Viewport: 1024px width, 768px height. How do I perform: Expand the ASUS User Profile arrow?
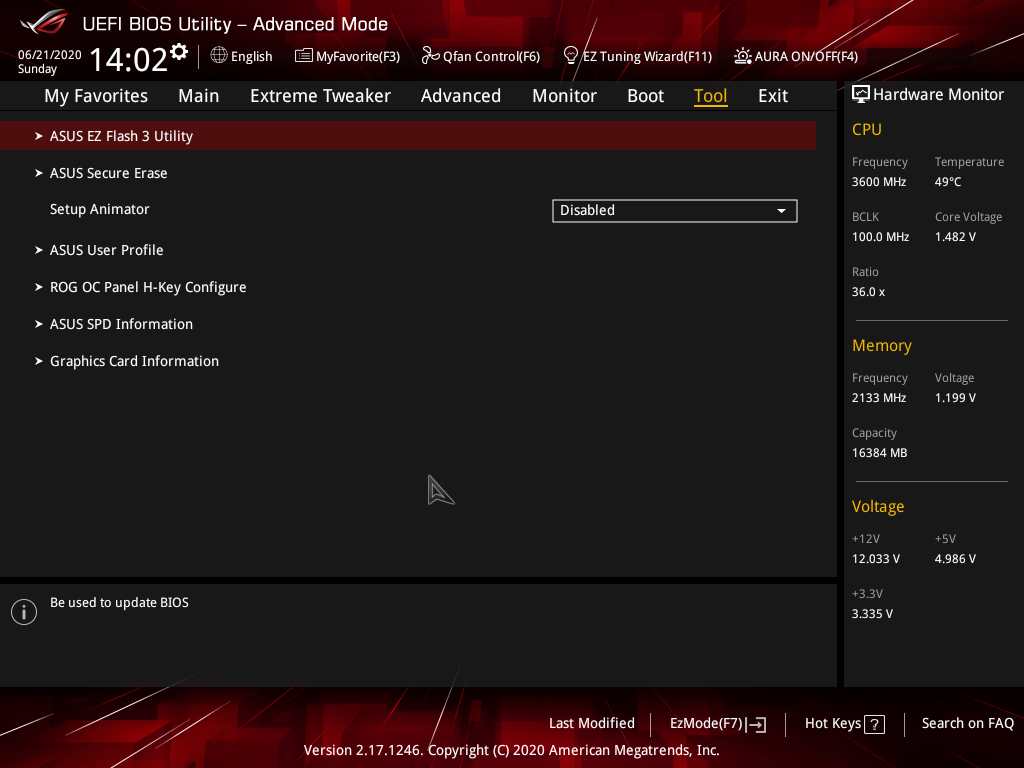pyautogui.click(x=39, y=250)
